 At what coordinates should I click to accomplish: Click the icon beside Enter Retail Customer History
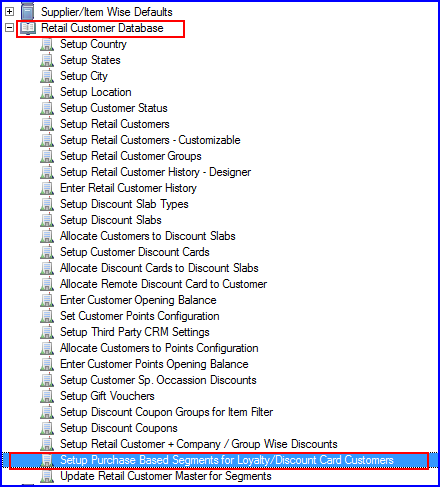pyautogui.click(x=47, y=188)
